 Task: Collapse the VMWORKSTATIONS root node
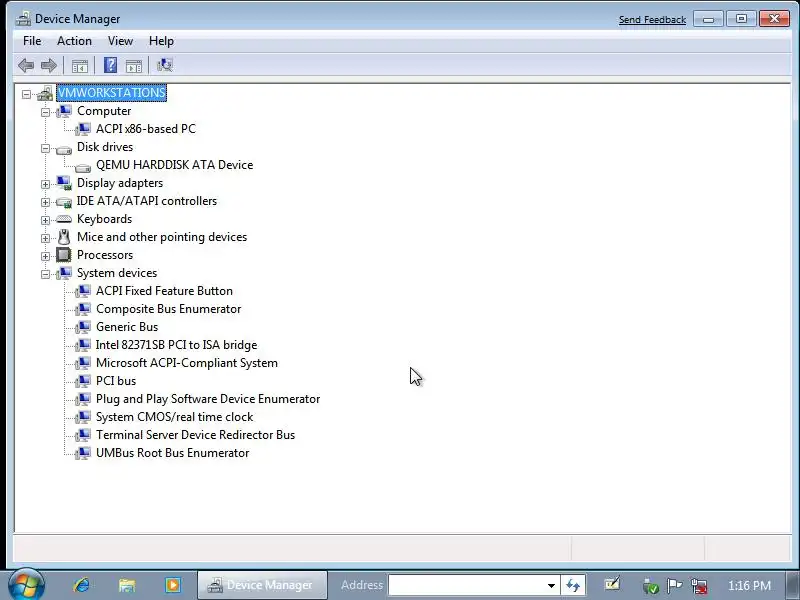tap(27, 94)
